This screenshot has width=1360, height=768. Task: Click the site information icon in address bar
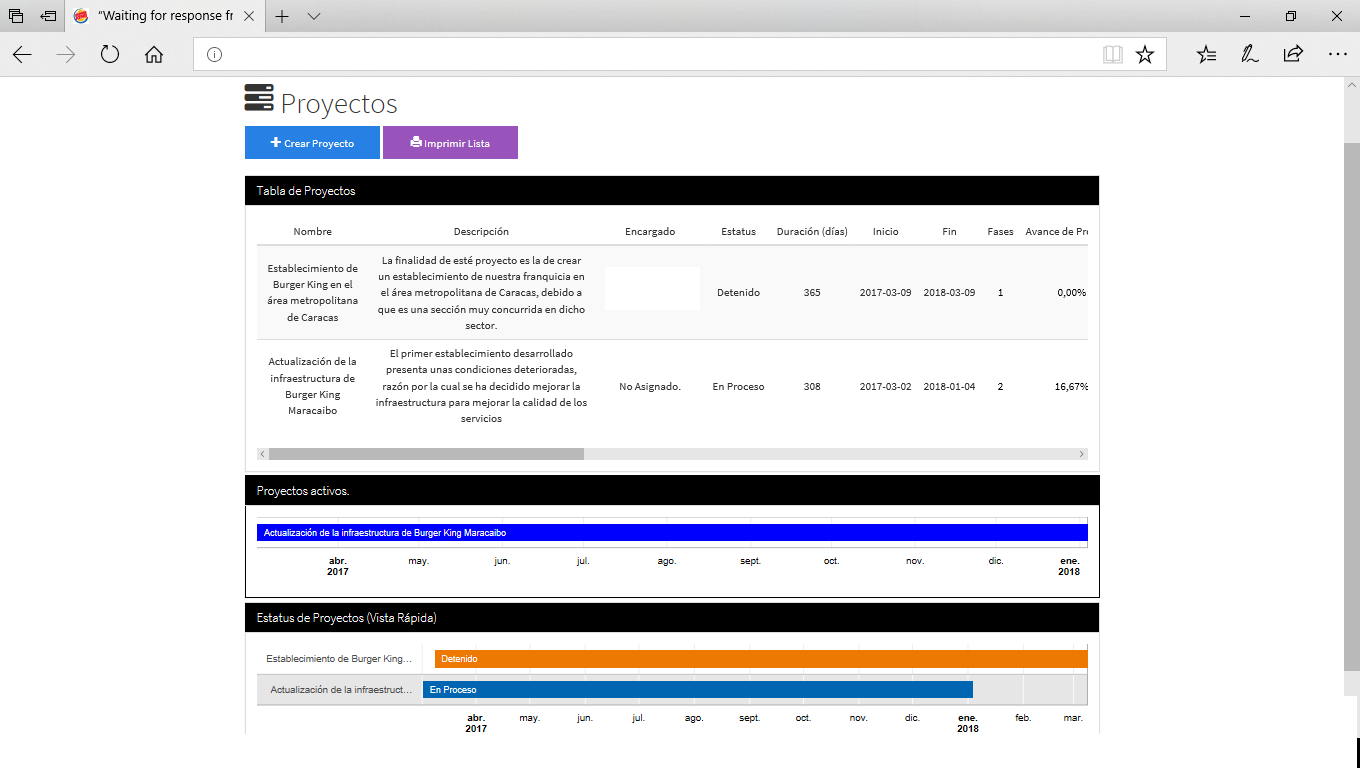tap(214, 54)
